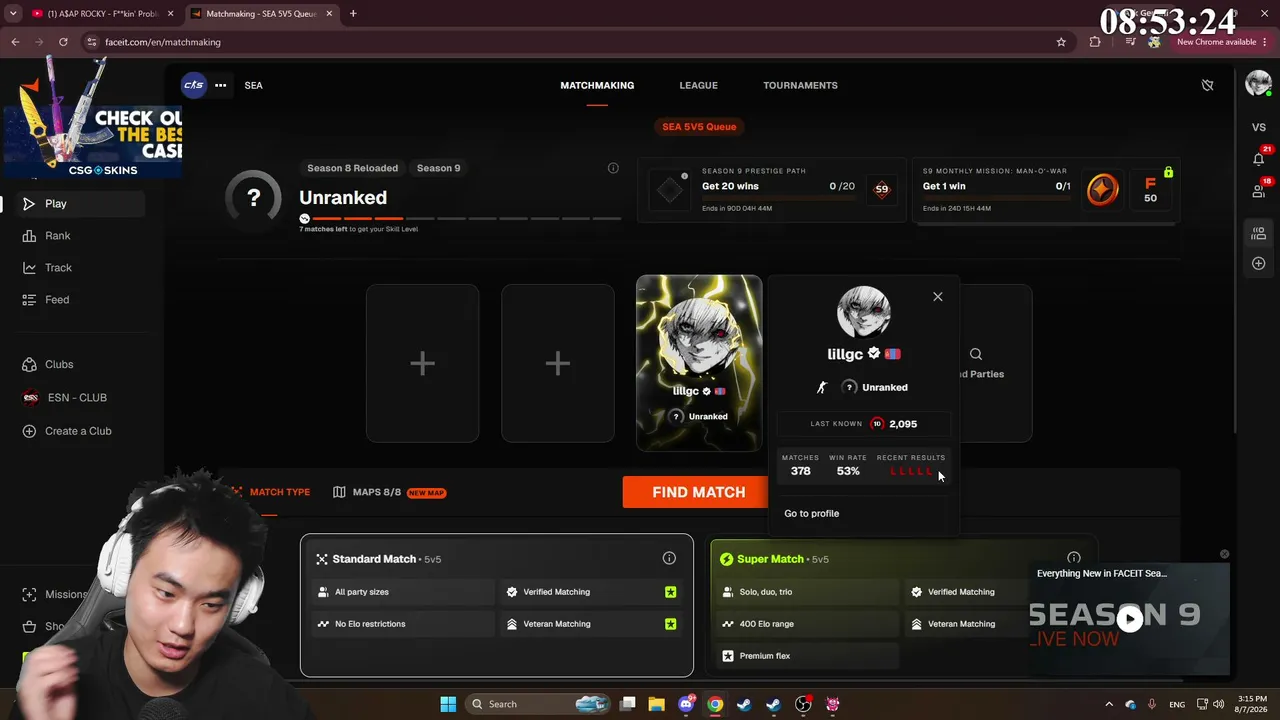The width and height of the screenshot is (1280, 720).
Task: Click the Season 9 Prestige Path card
Action: pos(770,189)
